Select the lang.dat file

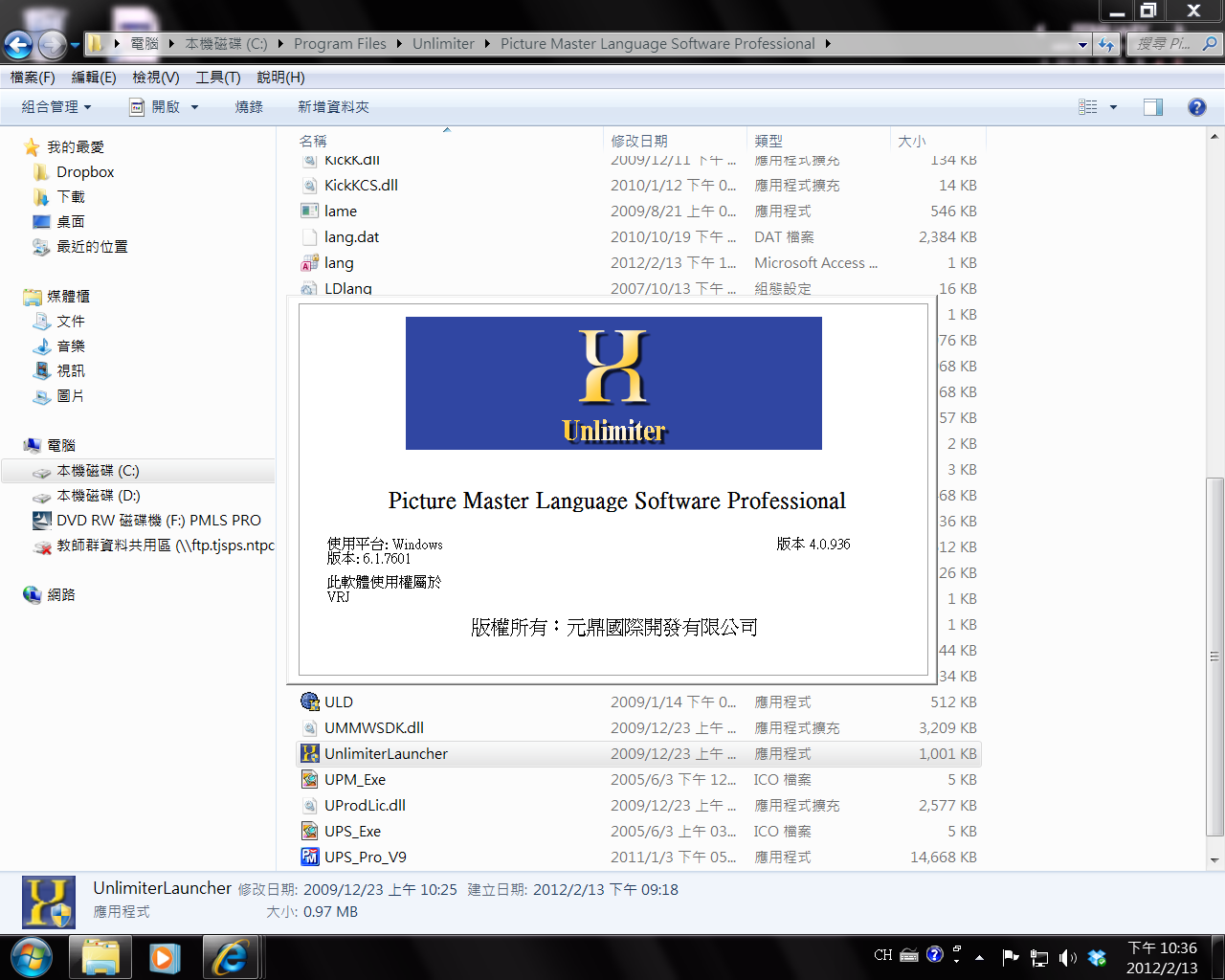click(x=639, y=237)
